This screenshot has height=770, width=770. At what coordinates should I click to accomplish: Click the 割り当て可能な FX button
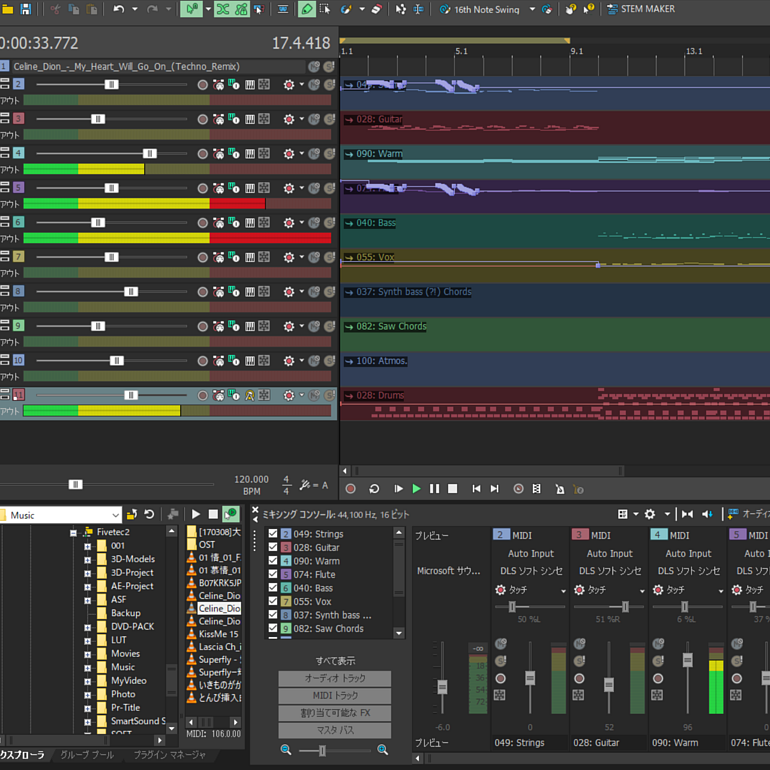335,713
